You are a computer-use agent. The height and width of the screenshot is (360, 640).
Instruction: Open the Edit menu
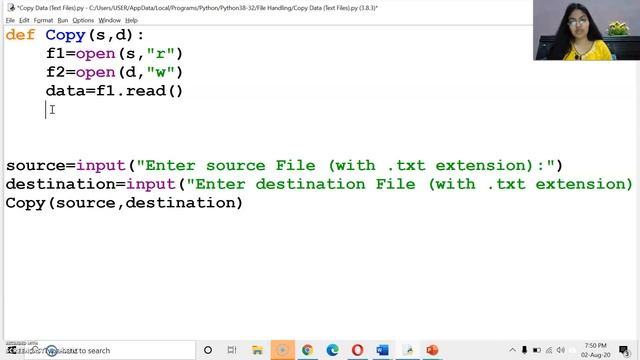tap(24, 20)
